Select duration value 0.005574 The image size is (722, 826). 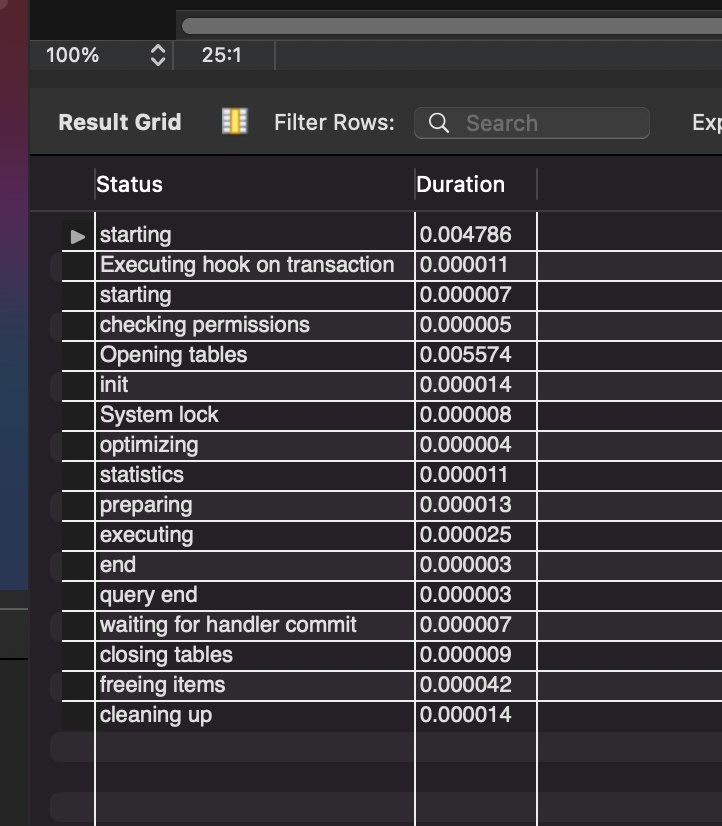[476, 355]
